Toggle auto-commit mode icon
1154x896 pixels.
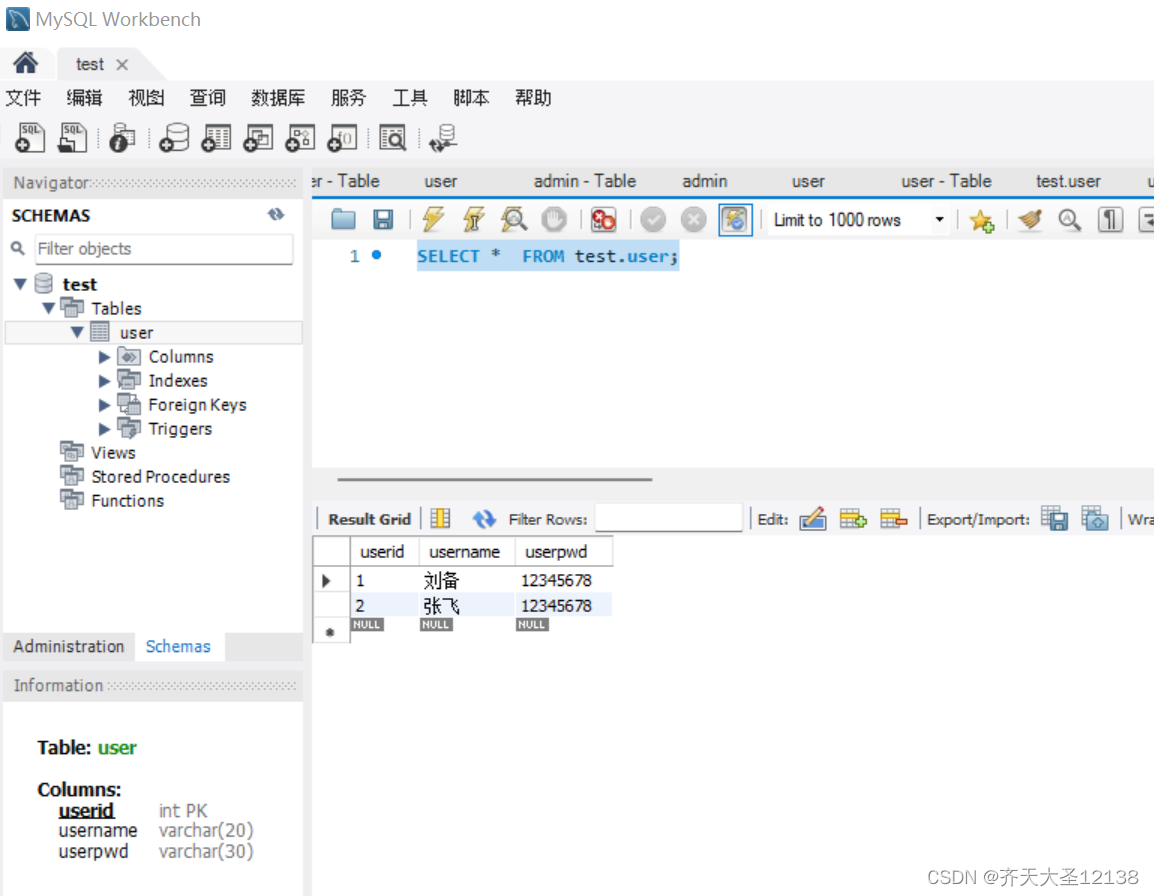pyautogui.click(x=735, y=219)
